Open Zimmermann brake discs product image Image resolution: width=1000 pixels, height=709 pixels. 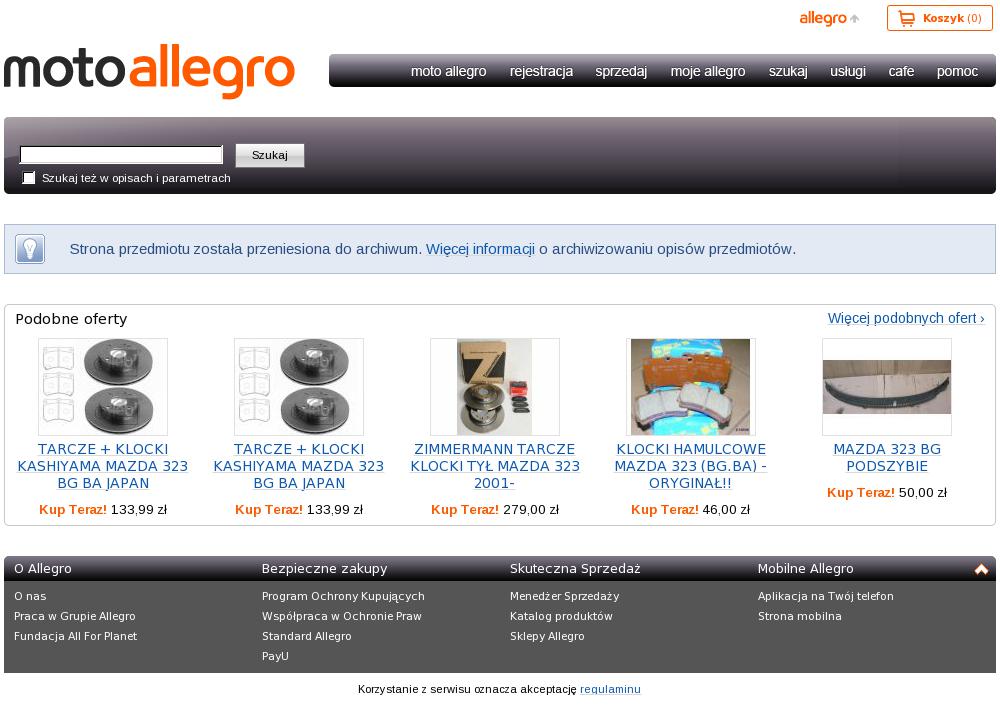[495, 387]
